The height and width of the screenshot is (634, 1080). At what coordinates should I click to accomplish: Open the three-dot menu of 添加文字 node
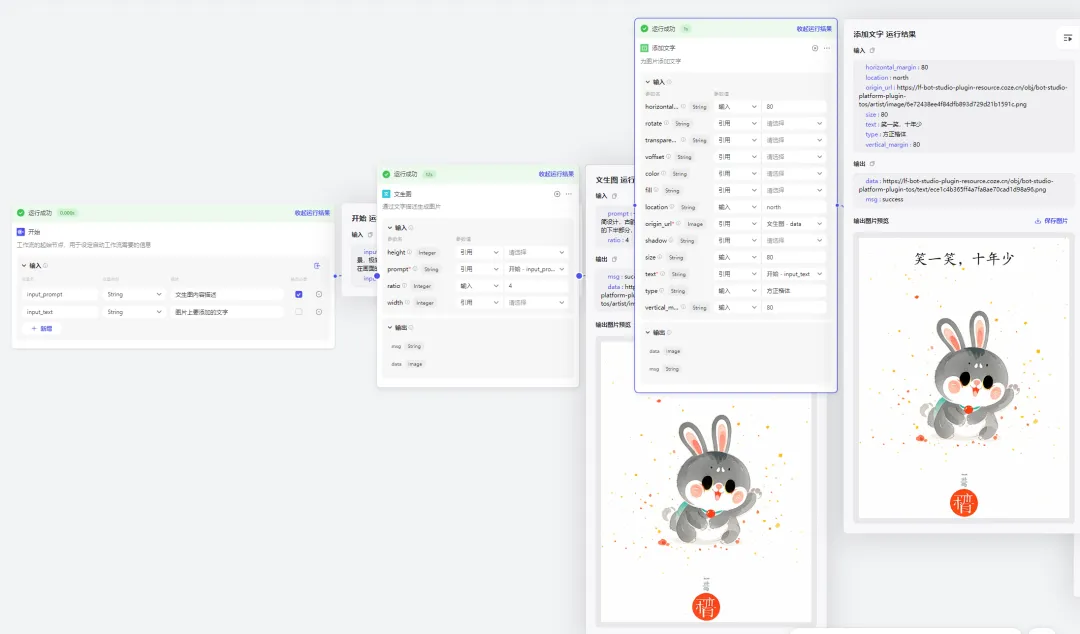tap(827, 48)
